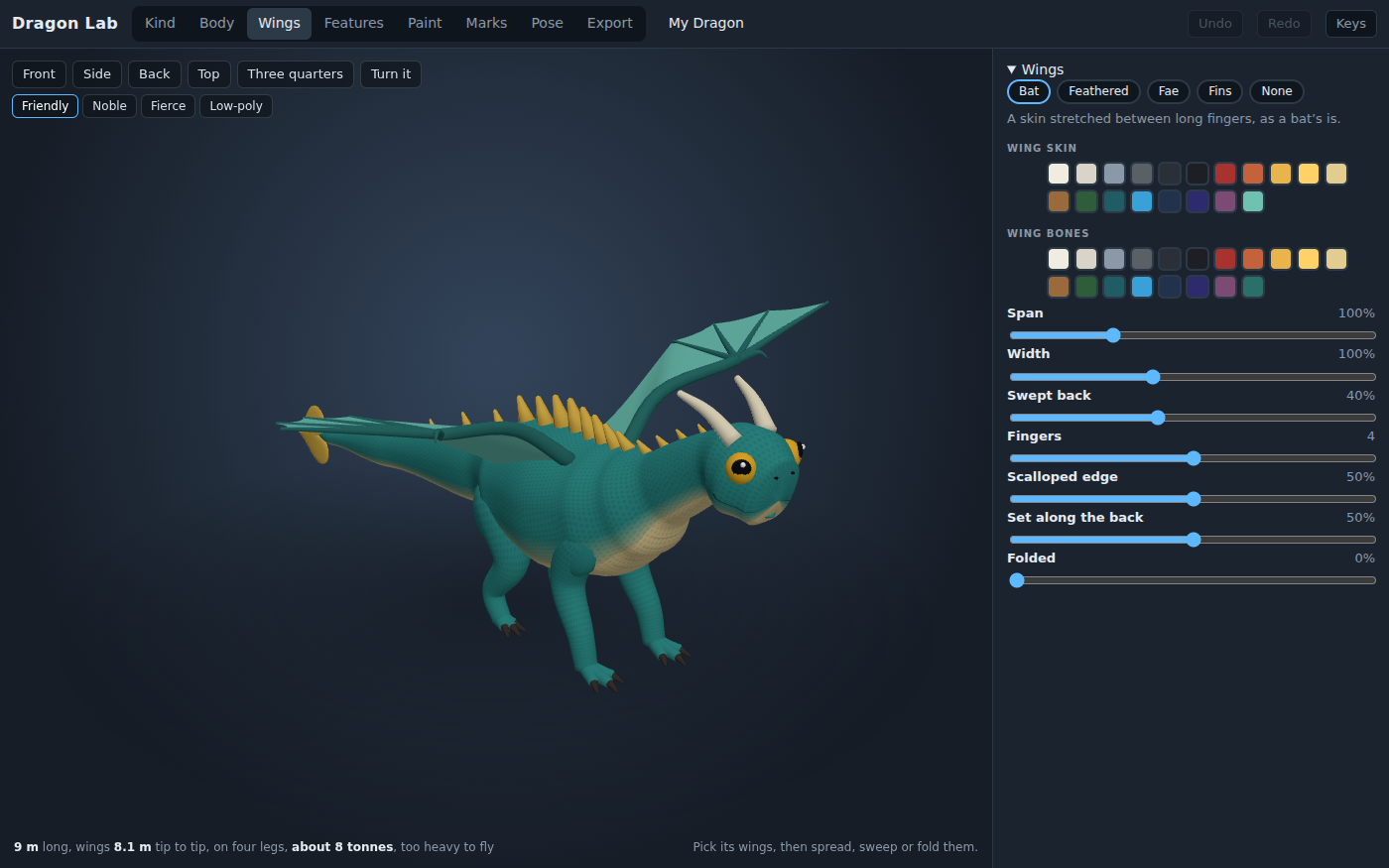Open the Marks tab
The height and width of the screenshot is (868, 1389).
486,23
